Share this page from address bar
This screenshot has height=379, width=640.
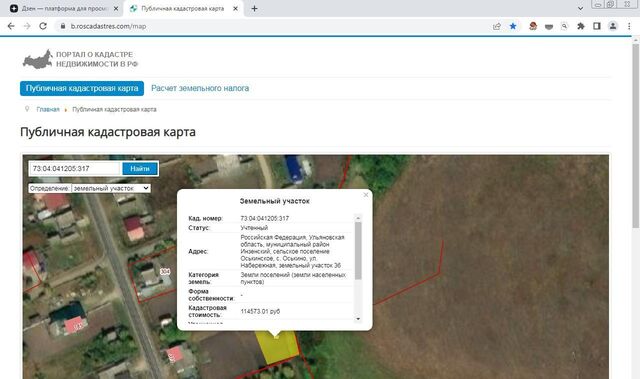497,26
